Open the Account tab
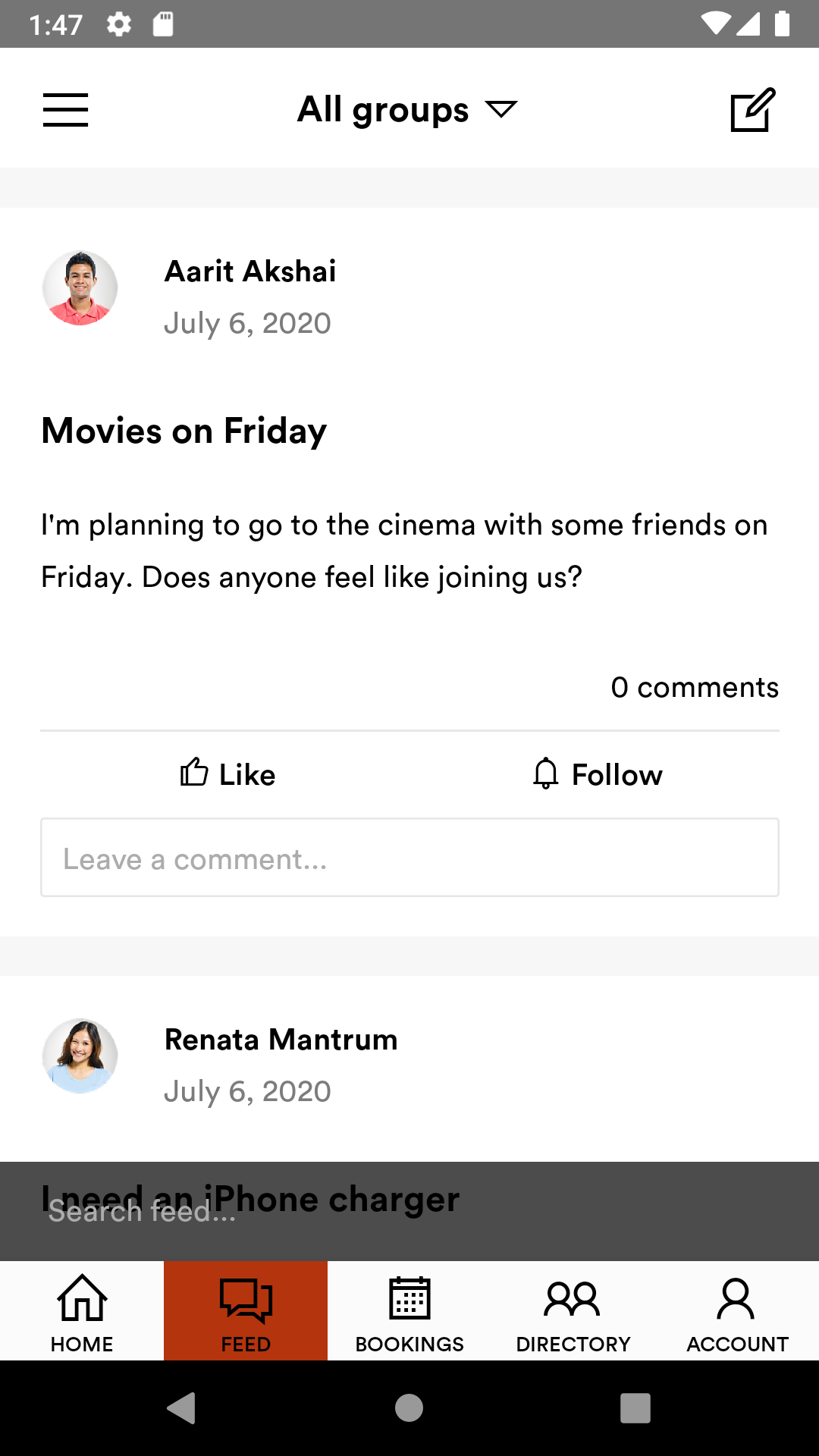The height and width of the screenshot is (1456, 819). (x=737, y=1311)
